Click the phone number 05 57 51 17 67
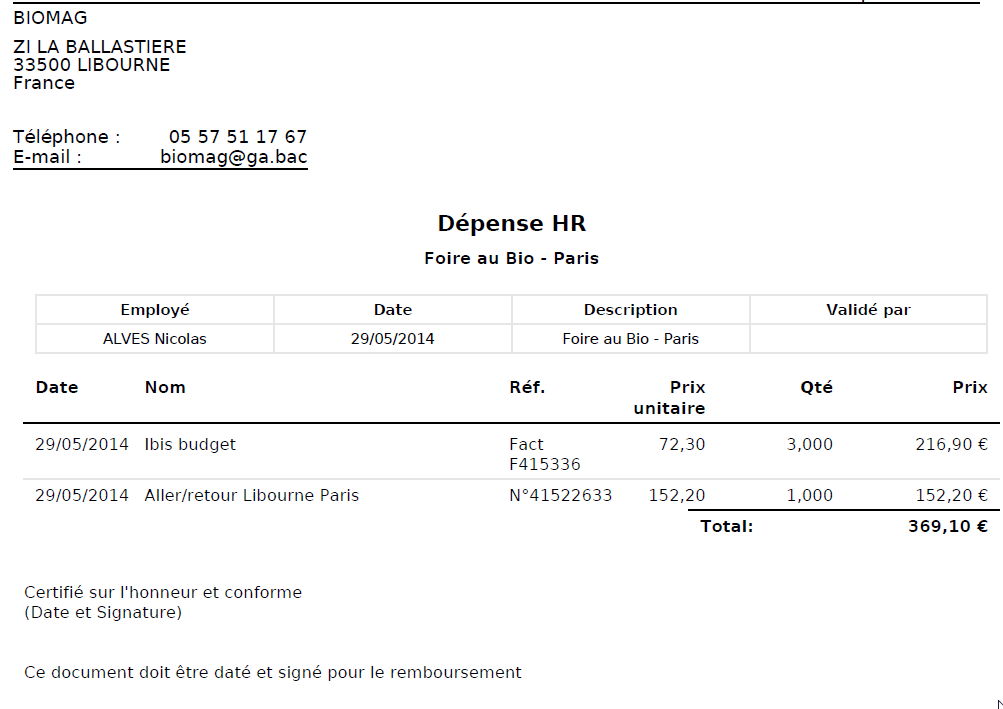 coord(238,137)
